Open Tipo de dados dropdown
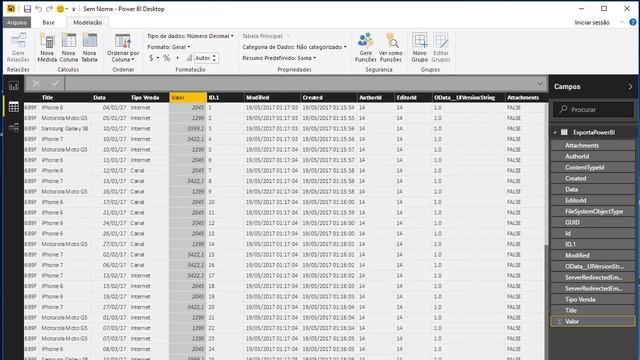The image size is (640, 360). click(x=191, y=36)
